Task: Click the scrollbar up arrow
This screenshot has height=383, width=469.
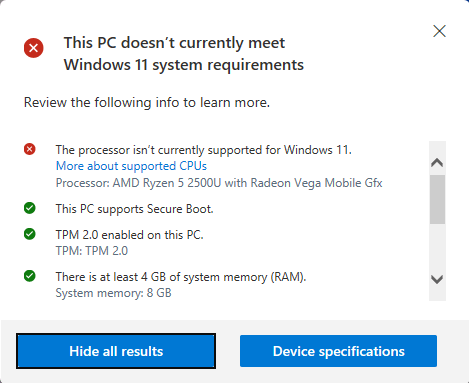Action: (x=437, y=162)
